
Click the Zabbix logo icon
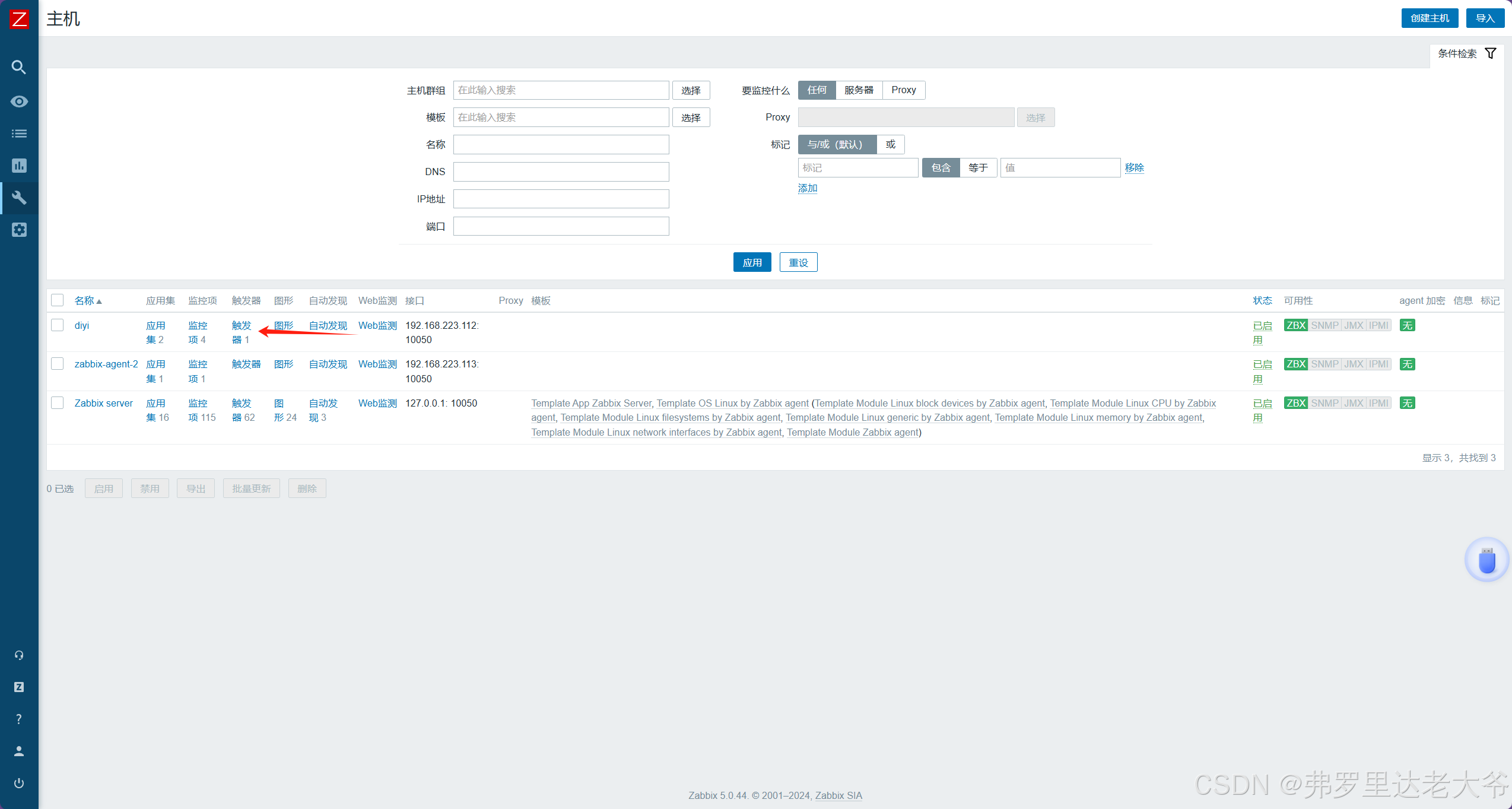pyautogui.click(x=19, y=19)
